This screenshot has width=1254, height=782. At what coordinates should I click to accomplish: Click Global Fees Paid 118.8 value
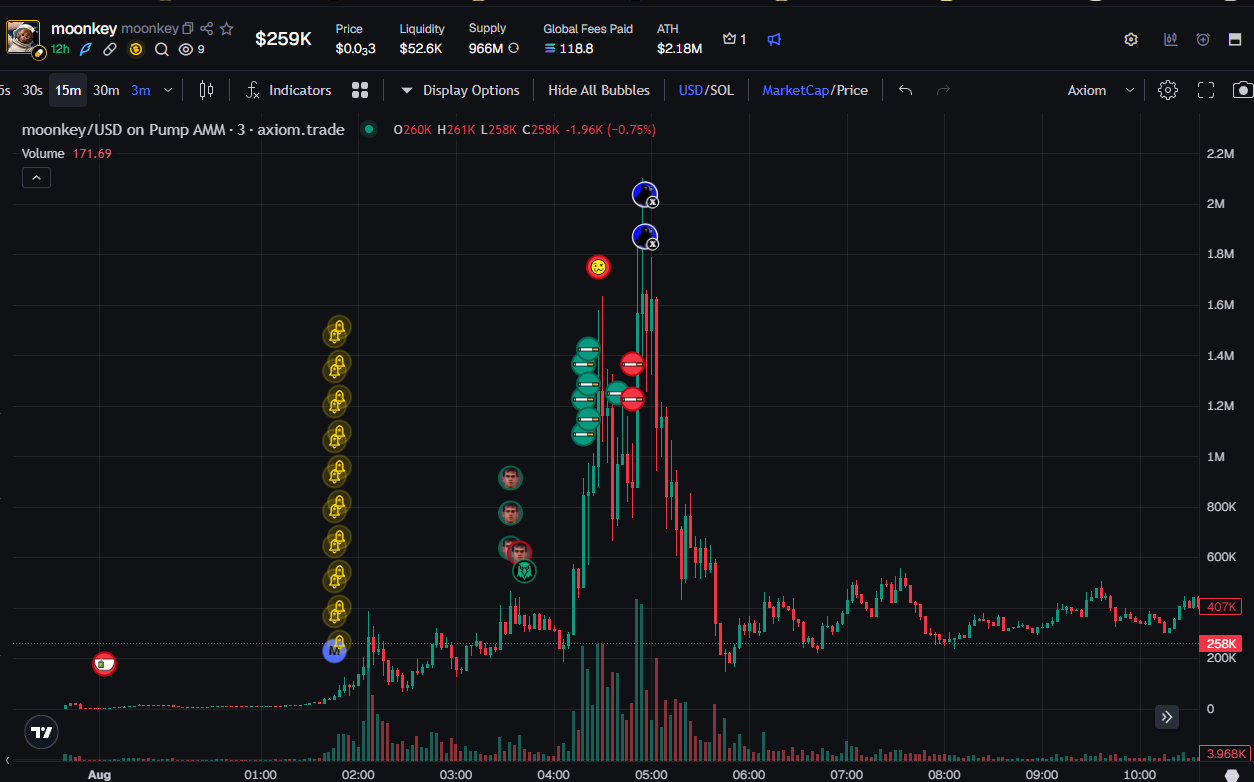point(568,48)
